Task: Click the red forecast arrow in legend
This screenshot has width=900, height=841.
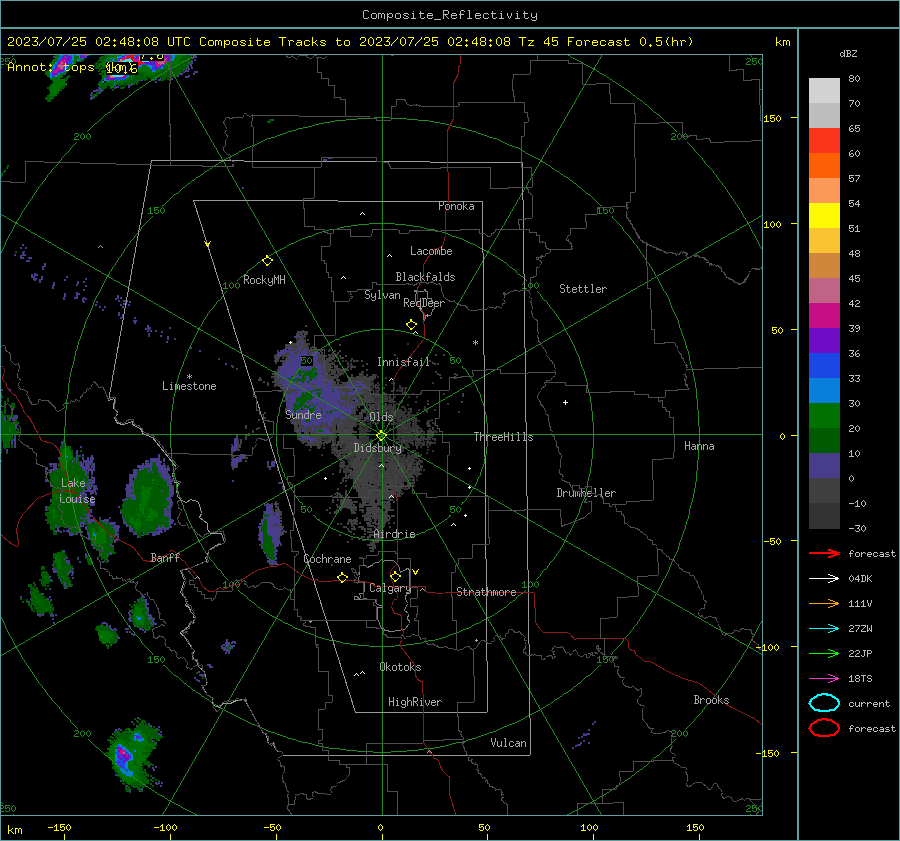Action: (x=824, y=553)
